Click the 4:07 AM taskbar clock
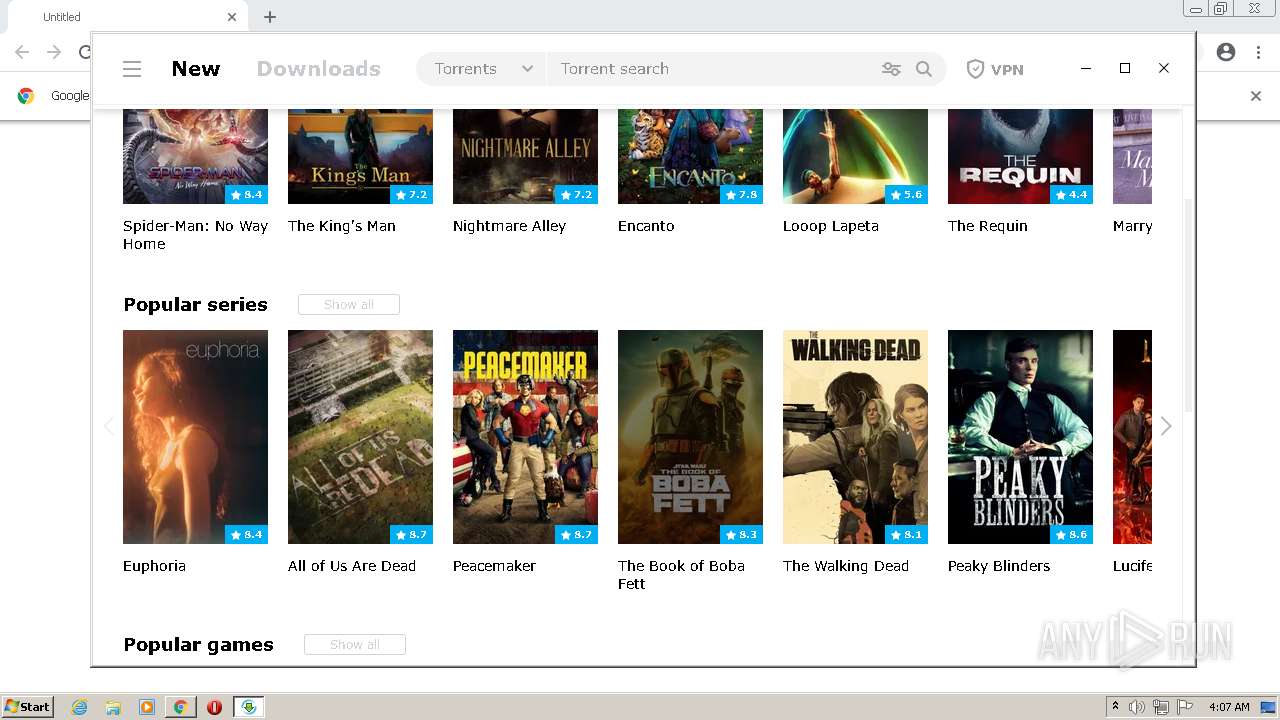The height and width of the screenshot is (720, 1280). (x=1229, y=707)
